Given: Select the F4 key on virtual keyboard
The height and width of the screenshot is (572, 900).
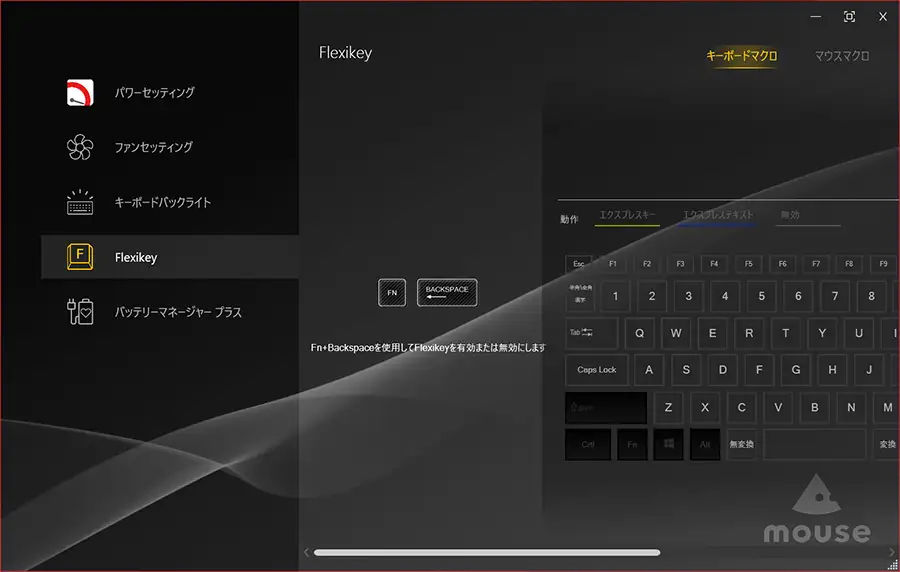Looking at the screenshot, I should tap(714, 264).
